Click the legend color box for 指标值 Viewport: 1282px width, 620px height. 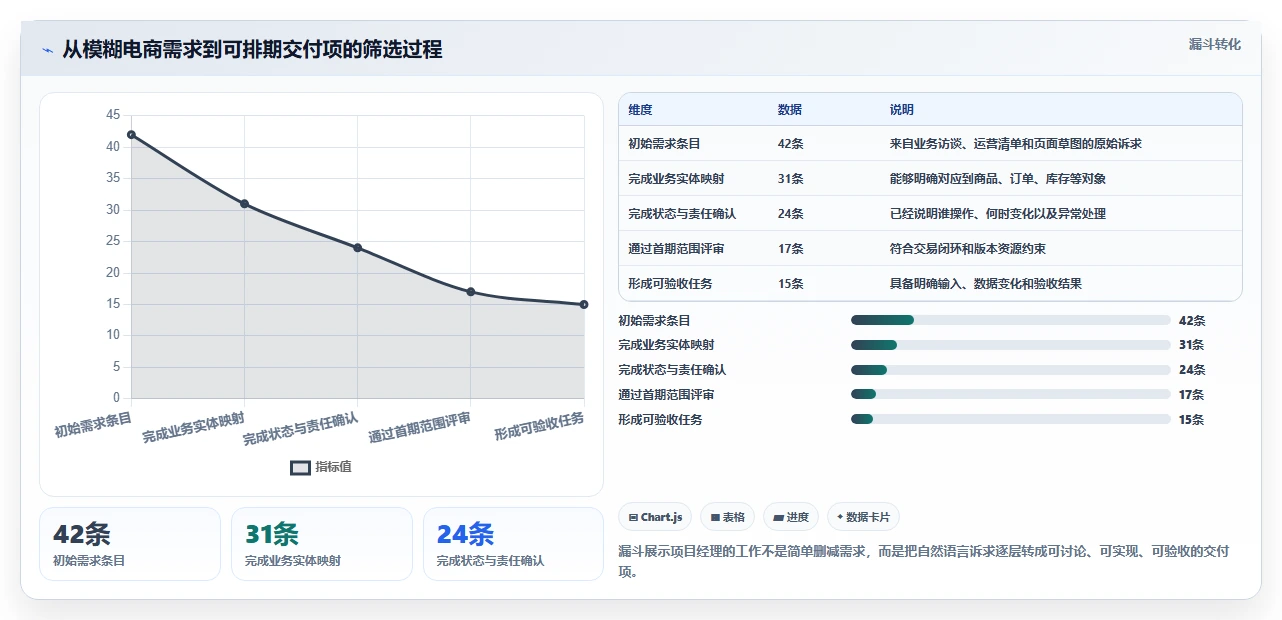300,467
